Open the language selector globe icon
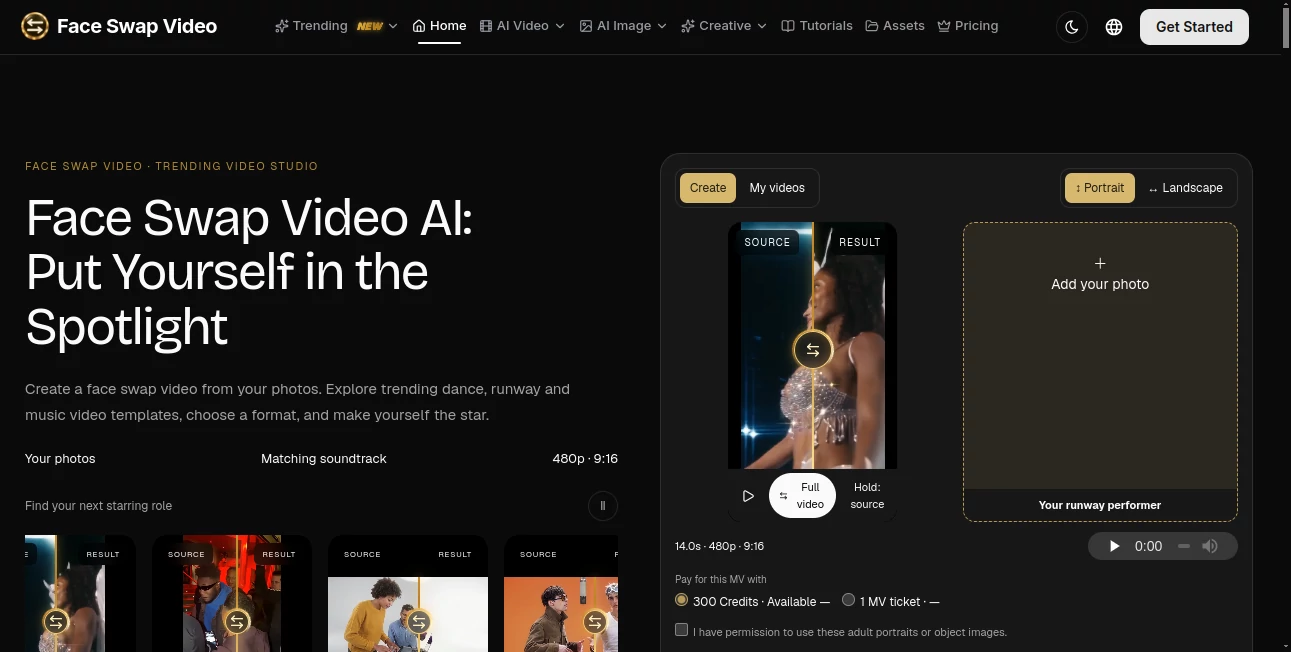This screenshot has width=1291, height=652. click(1114, 27)
